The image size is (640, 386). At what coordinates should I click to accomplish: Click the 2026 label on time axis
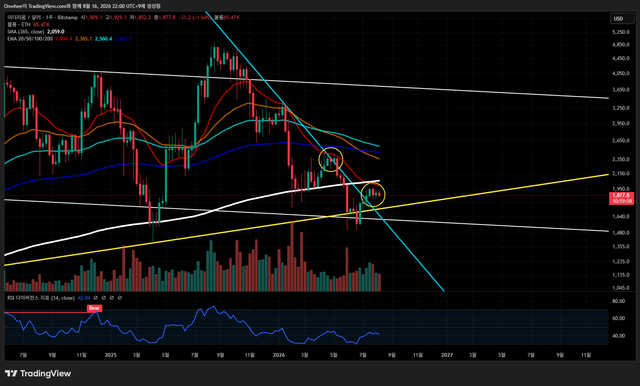coord(279,355)
